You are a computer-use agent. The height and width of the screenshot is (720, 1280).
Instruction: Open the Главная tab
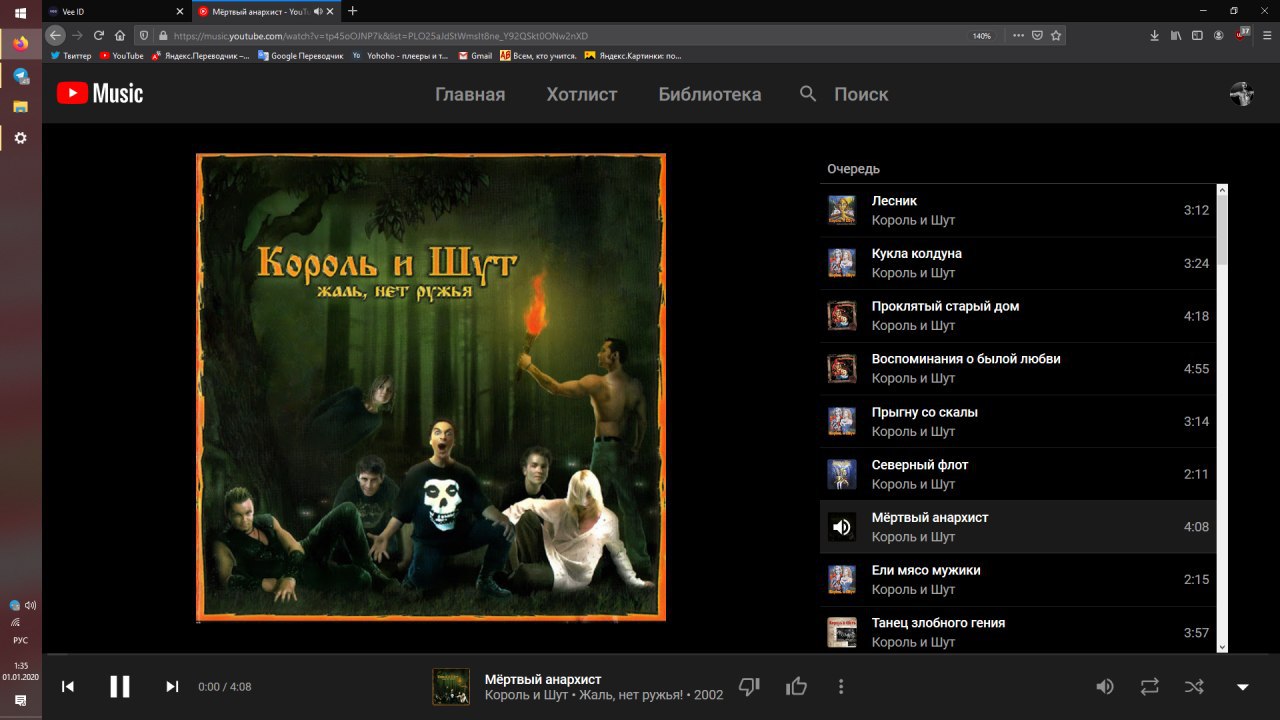click(470, 94)
